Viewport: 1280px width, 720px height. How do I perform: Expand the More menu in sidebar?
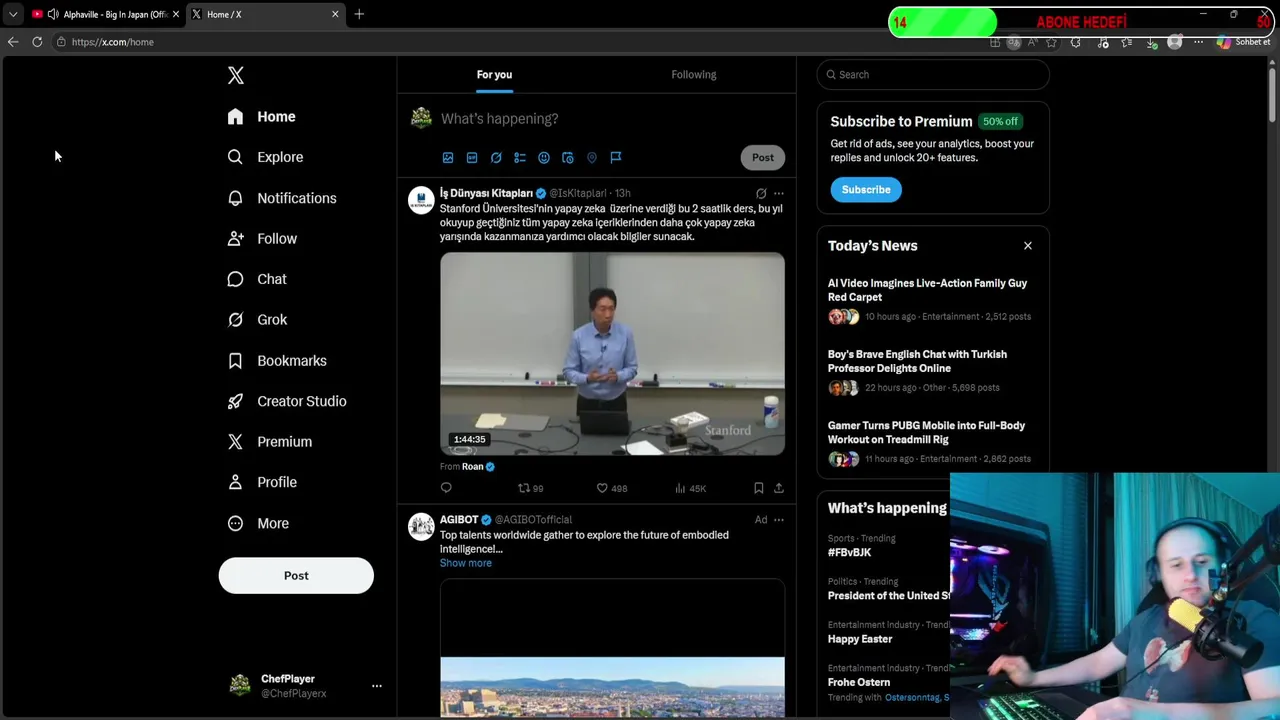tap(258, 523)
